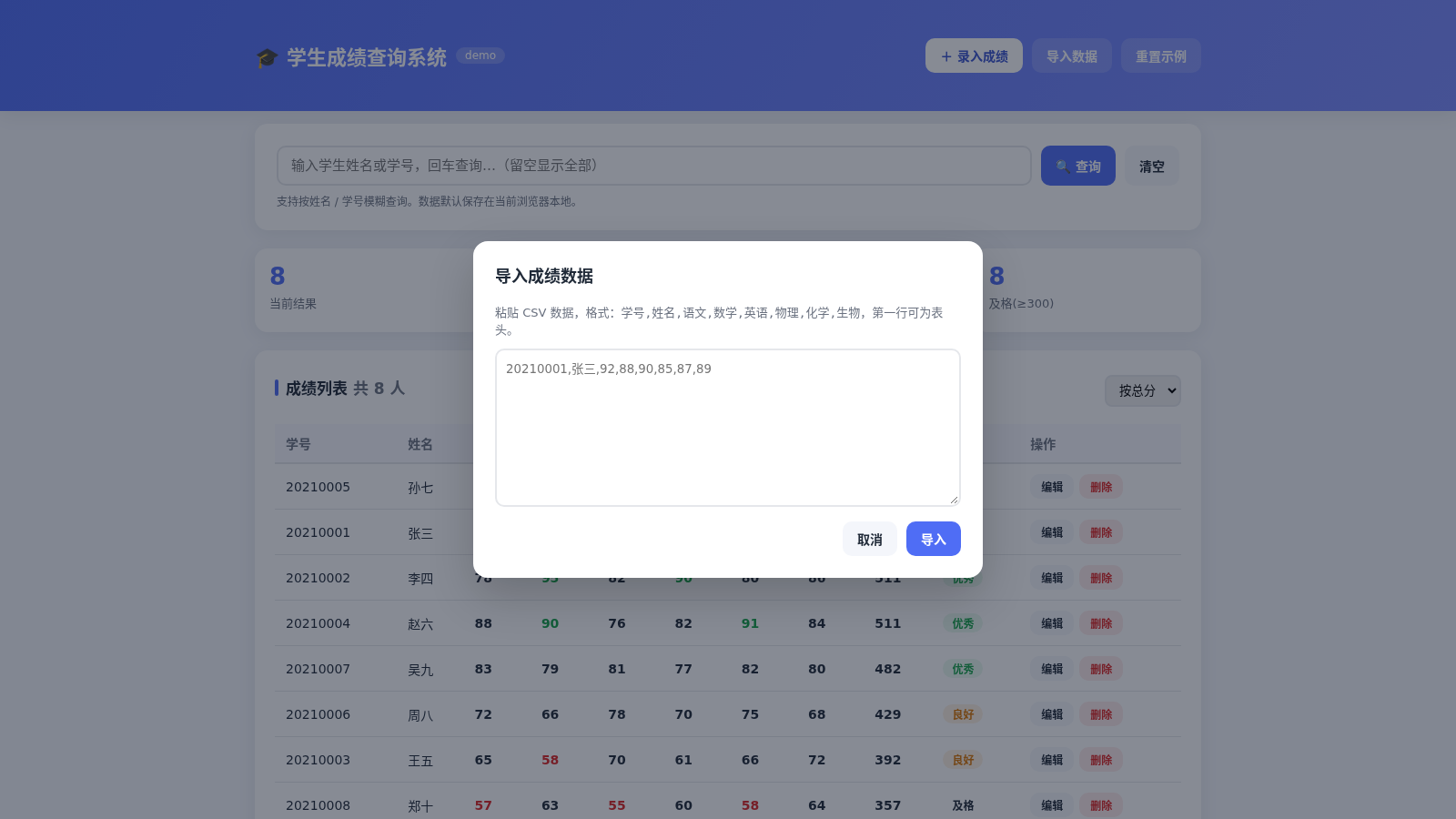
Task: Delete the row for 孙七
Action: pyautogui.click(x=1101, y=487)
